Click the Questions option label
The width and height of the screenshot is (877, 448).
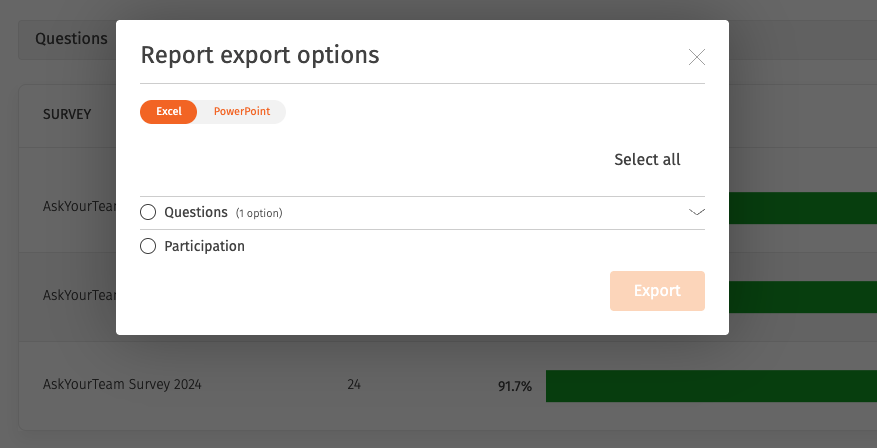[196, 213]
